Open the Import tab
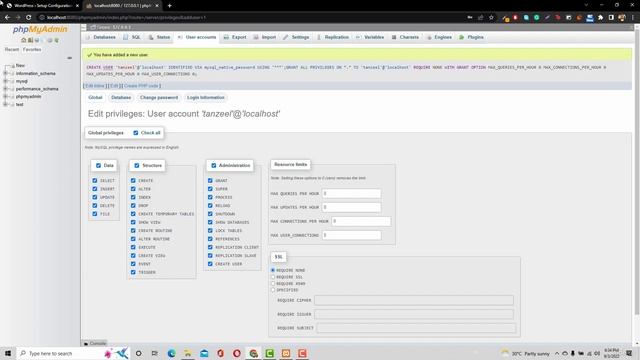 264,37
